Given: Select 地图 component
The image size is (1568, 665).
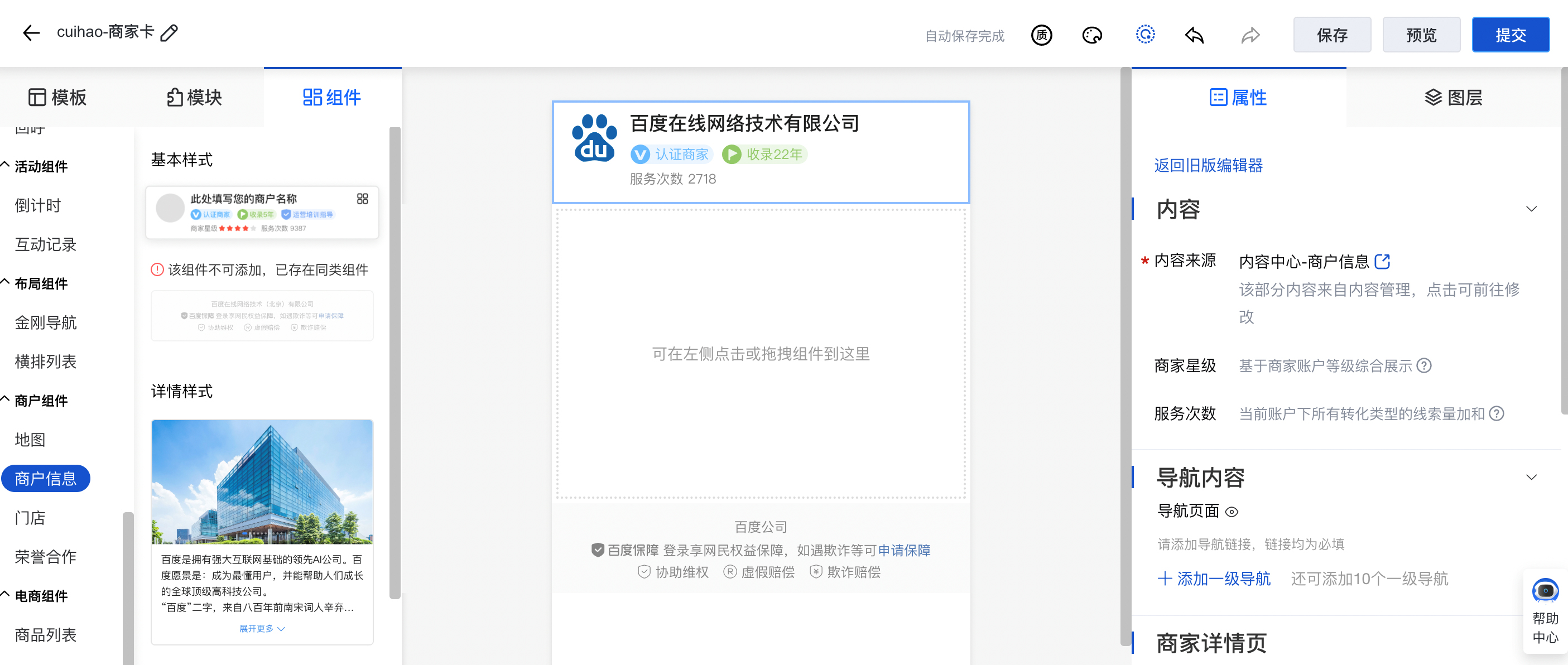Looking at the screenshot, I should 30,440.
